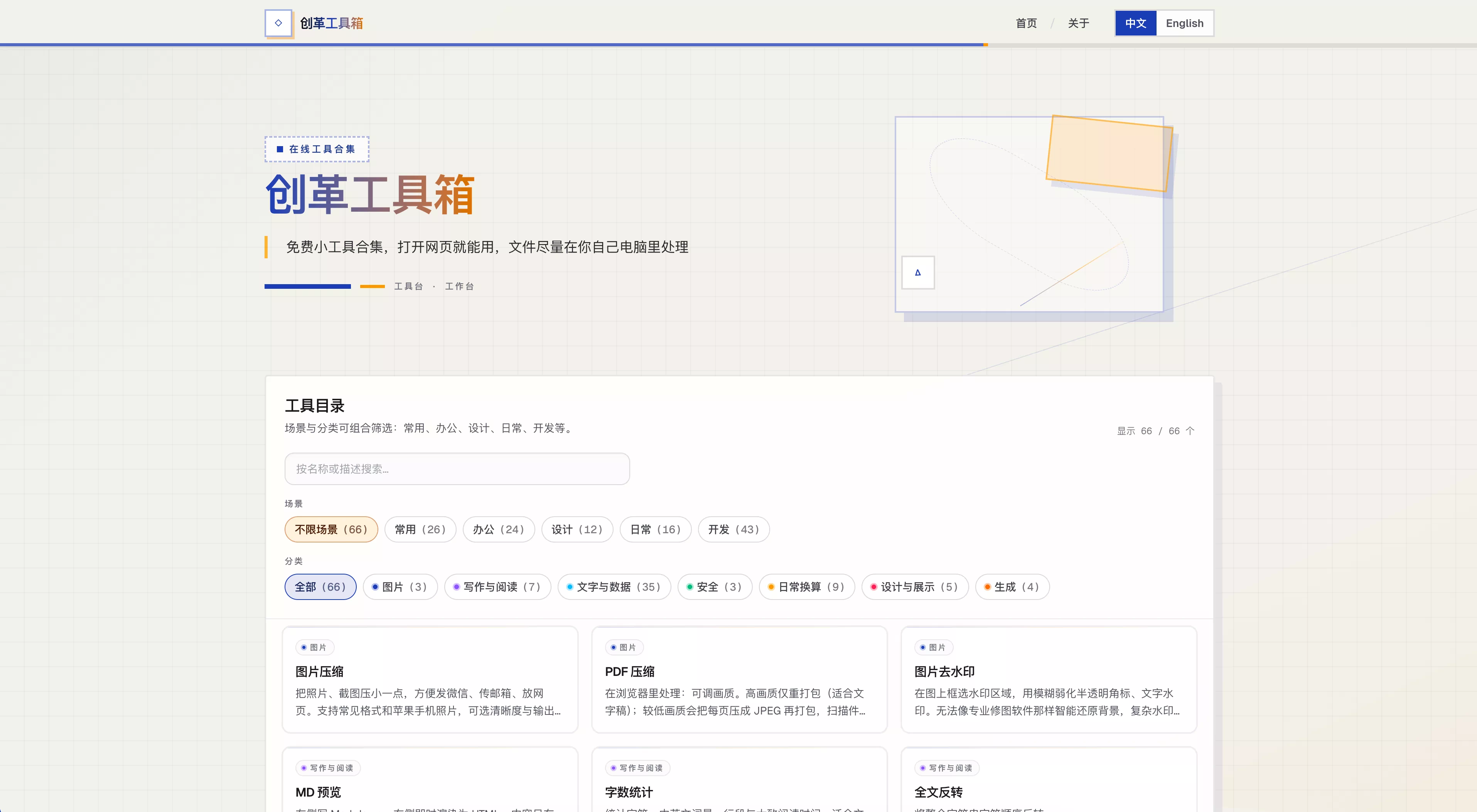This screenshot has height=812, width=1477.
Task: Click the 图片 tag on 图片去水印 card
Action: [x=934, y=647]
